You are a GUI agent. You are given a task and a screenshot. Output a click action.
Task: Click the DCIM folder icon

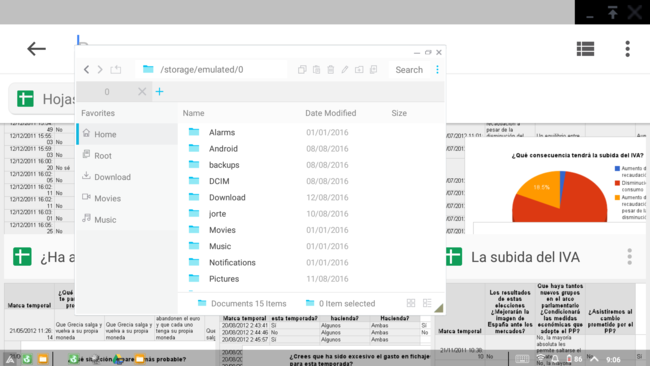point(194,180)
